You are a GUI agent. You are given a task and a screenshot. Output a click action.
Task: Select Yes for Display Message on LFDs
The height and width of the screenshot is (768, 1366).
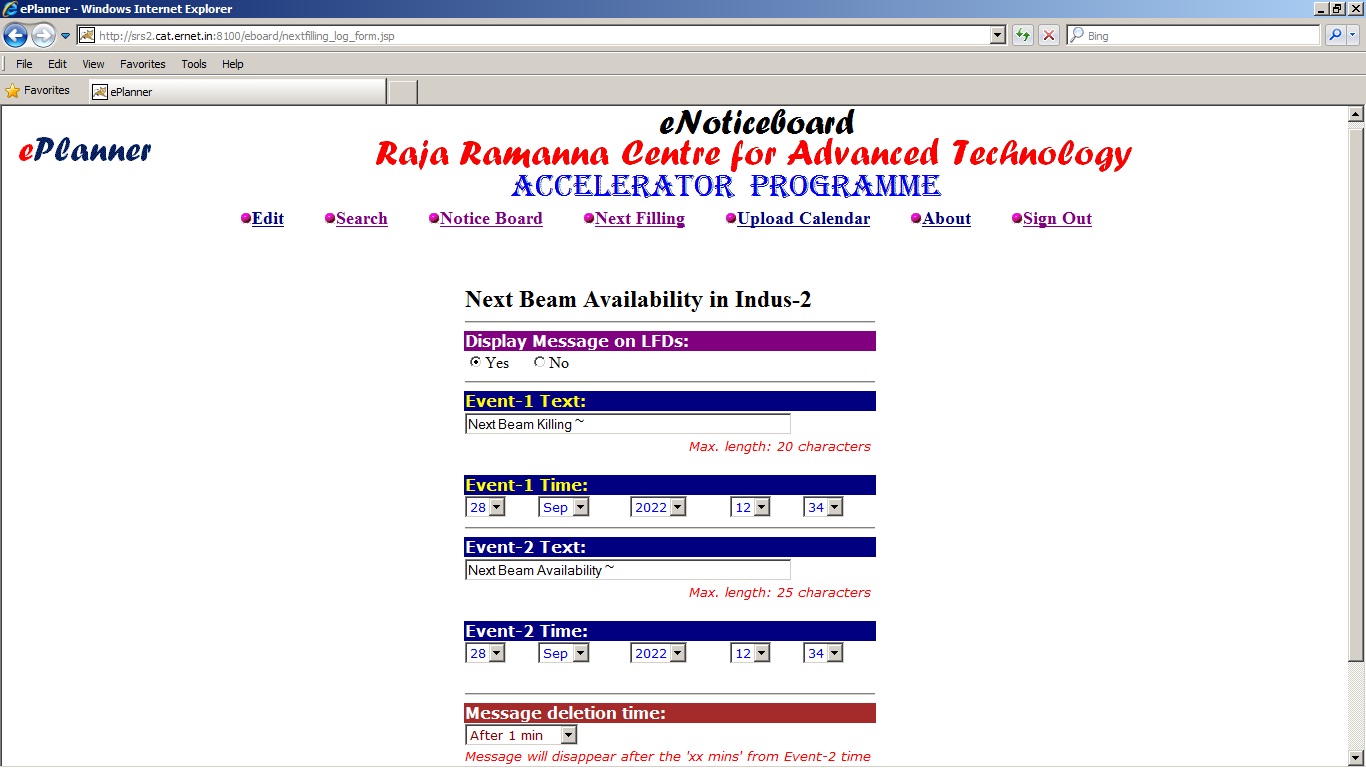coord(475,362)
